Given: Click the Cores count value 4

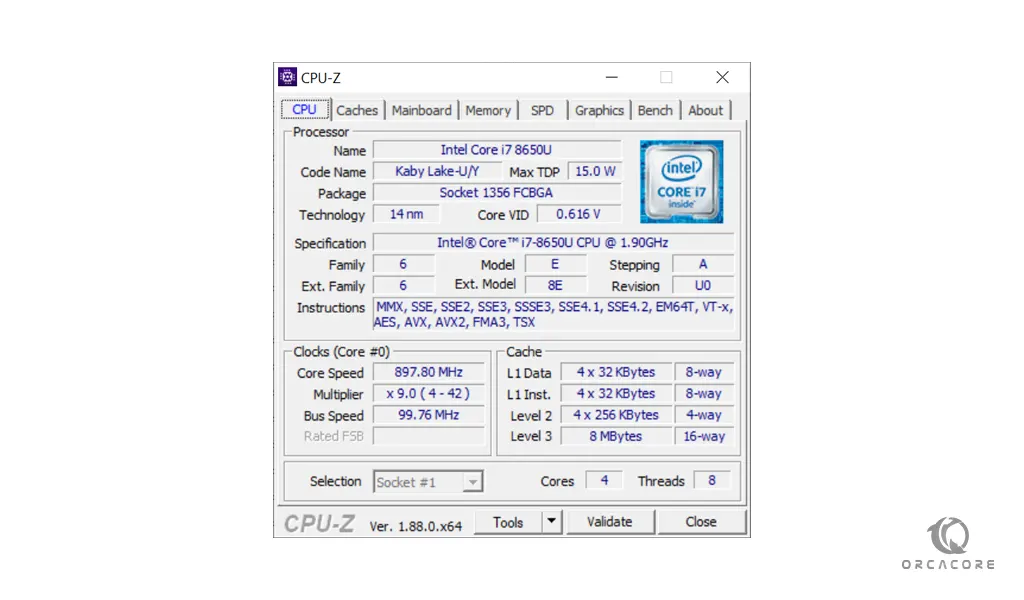Looking at the screenshot, I should point(604,481).
